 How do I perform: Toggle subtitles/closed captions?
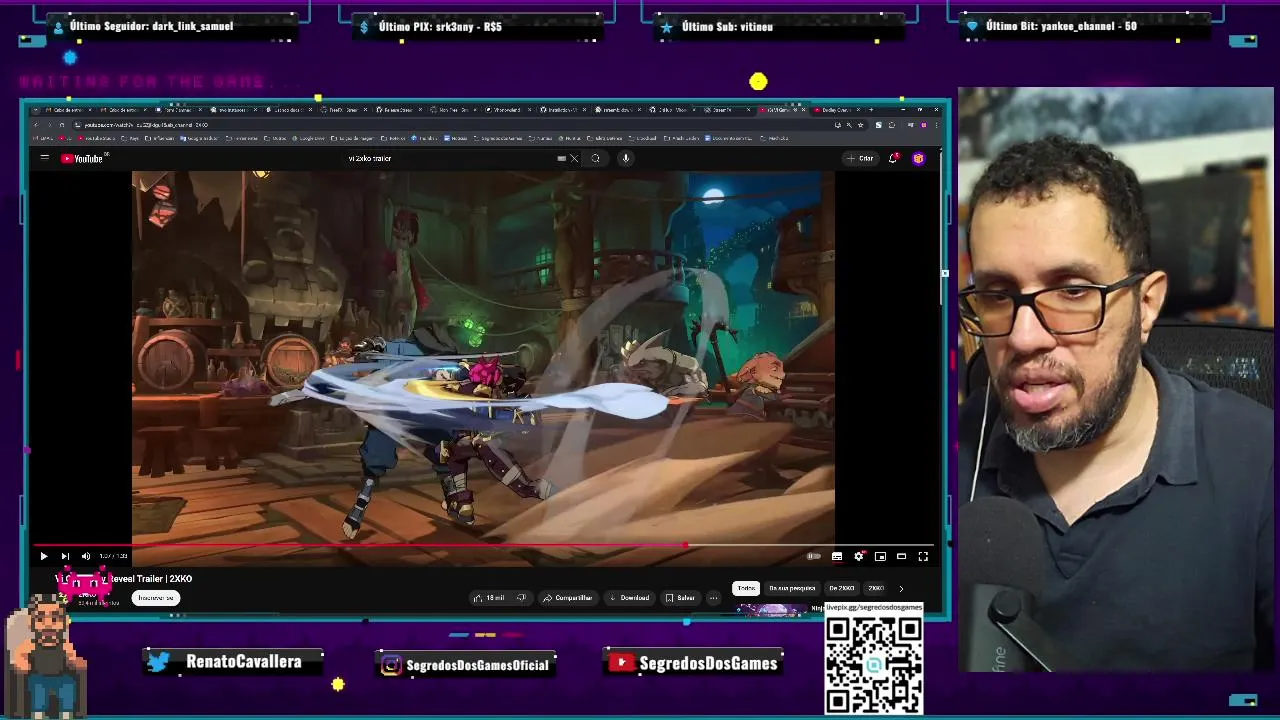837,556
